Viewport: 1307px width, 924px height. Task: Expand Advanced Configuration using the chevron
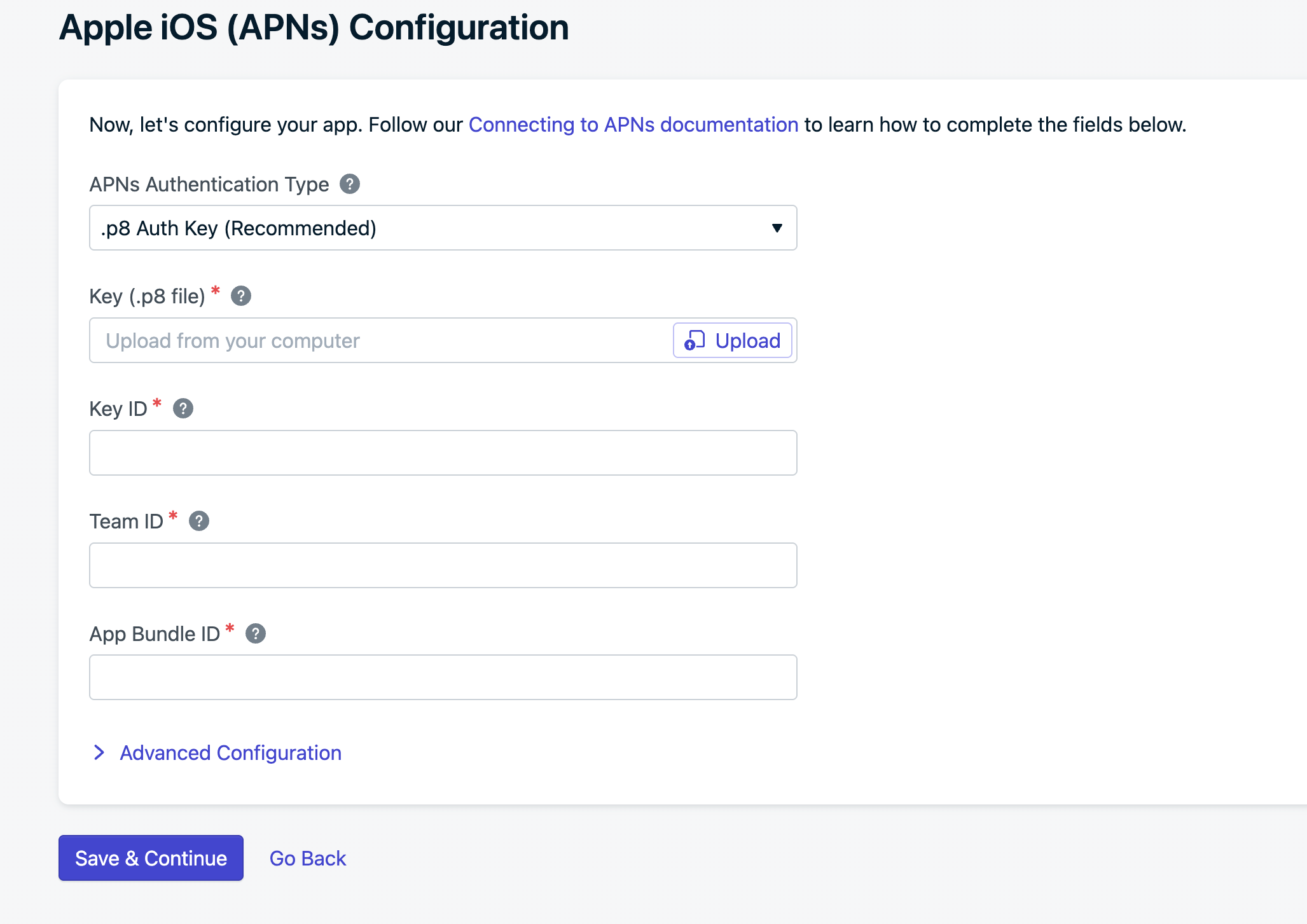(99, 753)
